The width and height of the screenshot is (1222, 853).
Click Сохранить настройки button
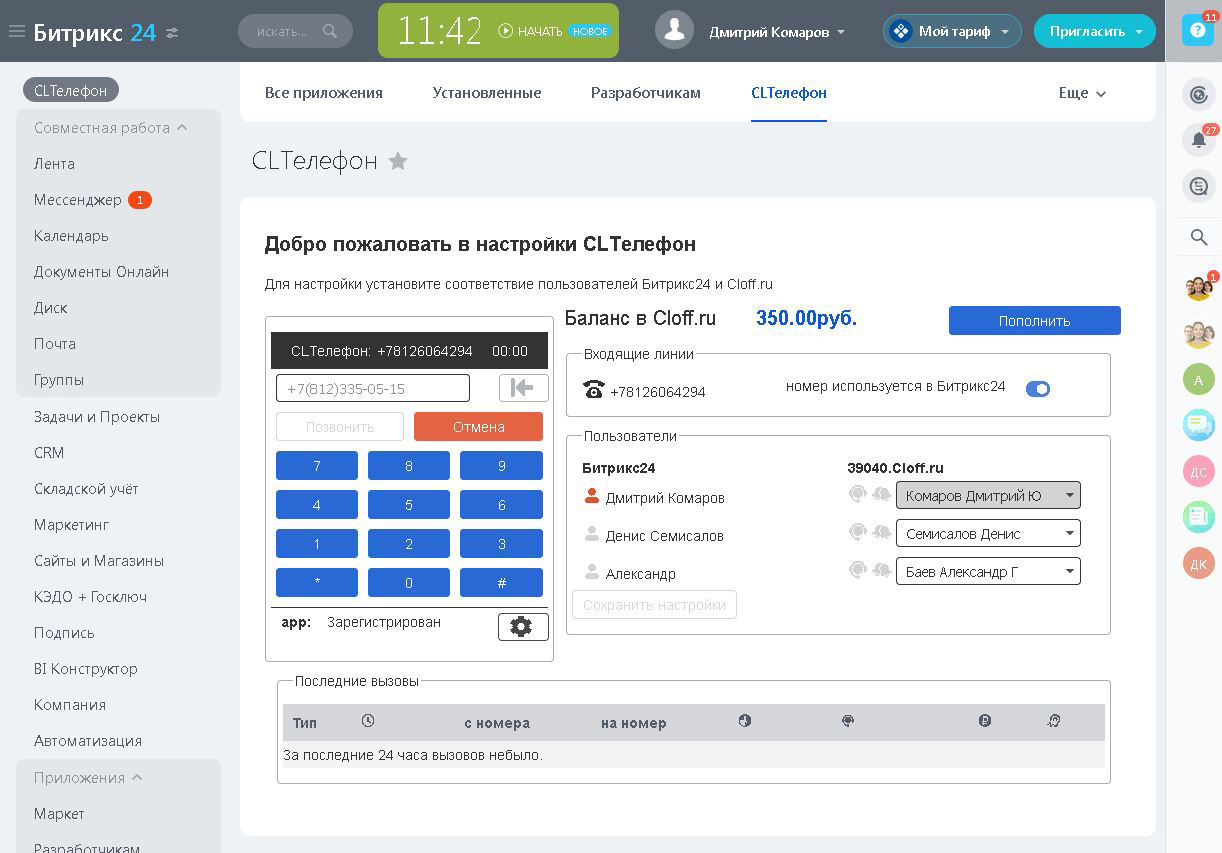(x=654, y=605)
